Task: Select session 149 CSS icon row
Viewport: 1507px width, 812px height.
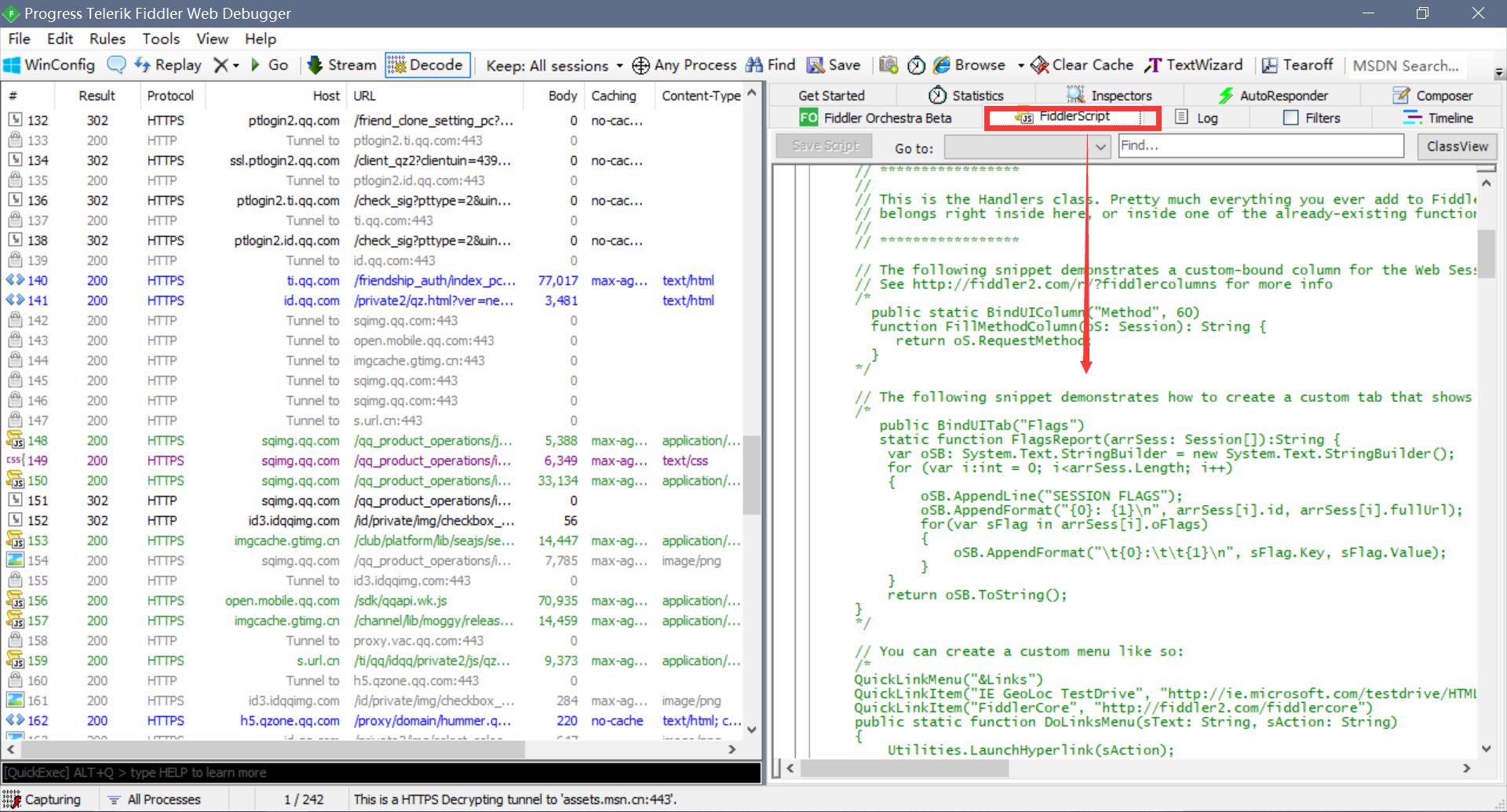Action: 374,461
